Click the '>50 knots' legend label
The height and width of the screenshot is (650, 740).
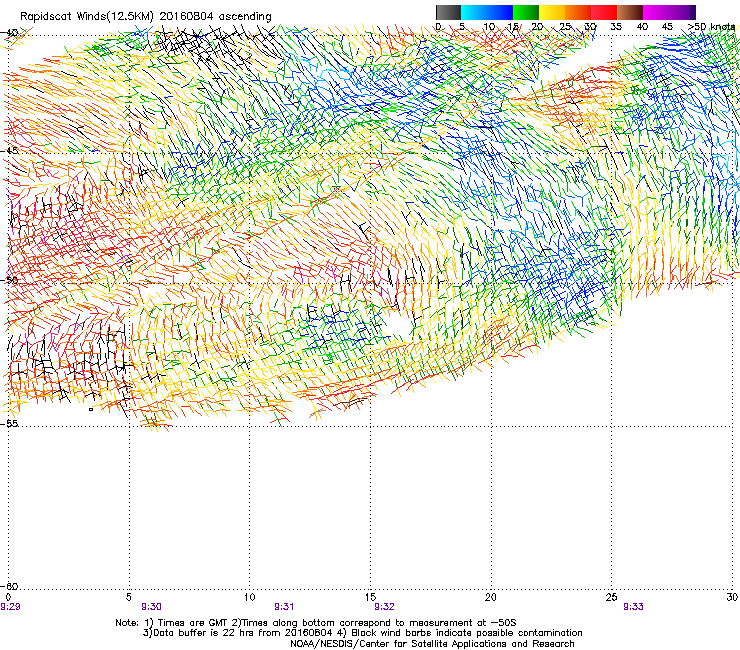[x=711, y=27]
